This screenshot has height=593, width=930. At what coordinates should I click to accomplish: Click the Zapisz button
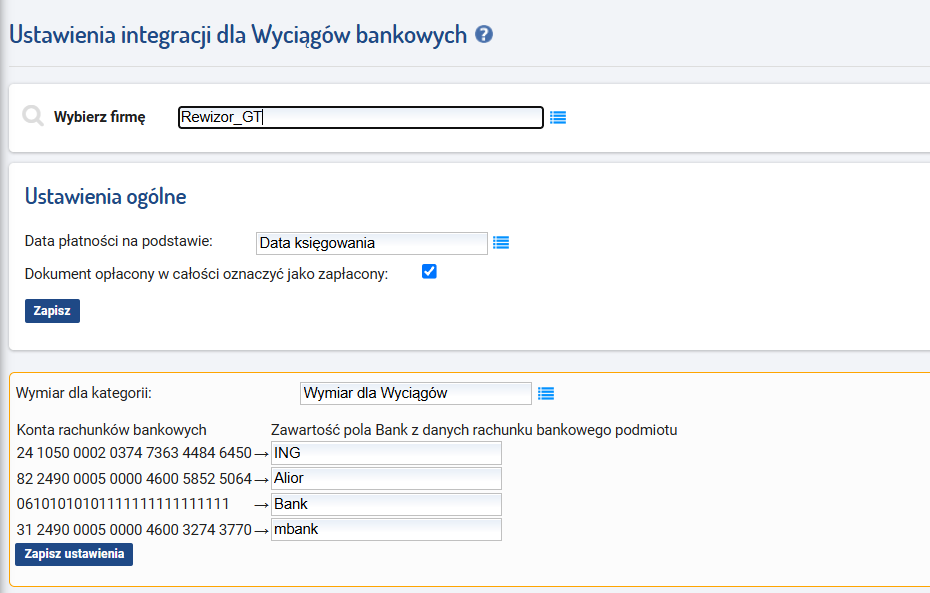[x=52, y=311]
